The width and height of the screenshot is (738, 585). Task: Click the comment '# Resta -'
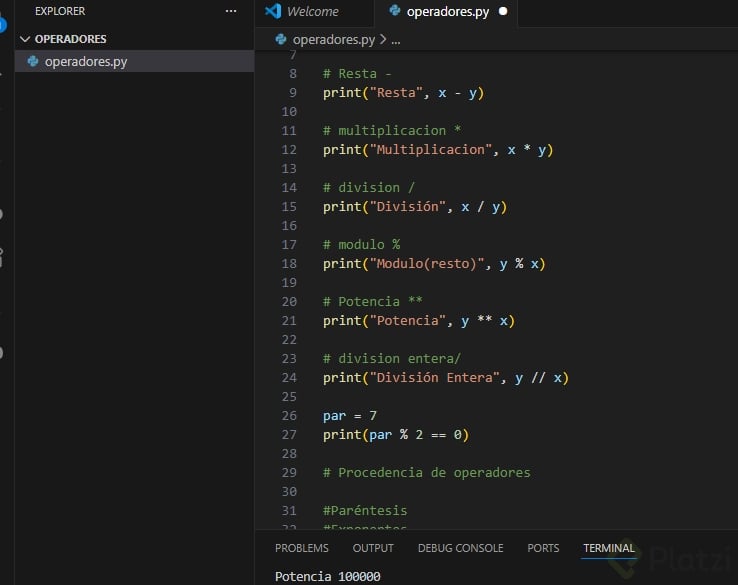click(357, 74)
